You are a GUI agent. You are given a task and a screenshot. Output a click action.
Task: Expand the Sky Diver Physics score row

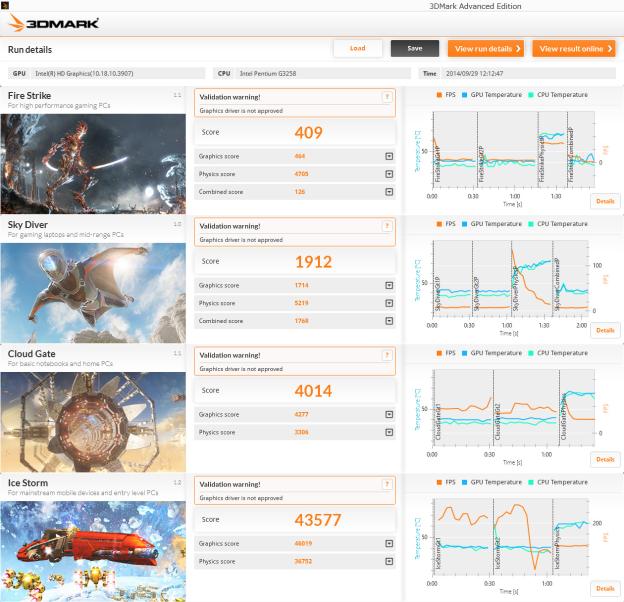[x=389, y=303]
